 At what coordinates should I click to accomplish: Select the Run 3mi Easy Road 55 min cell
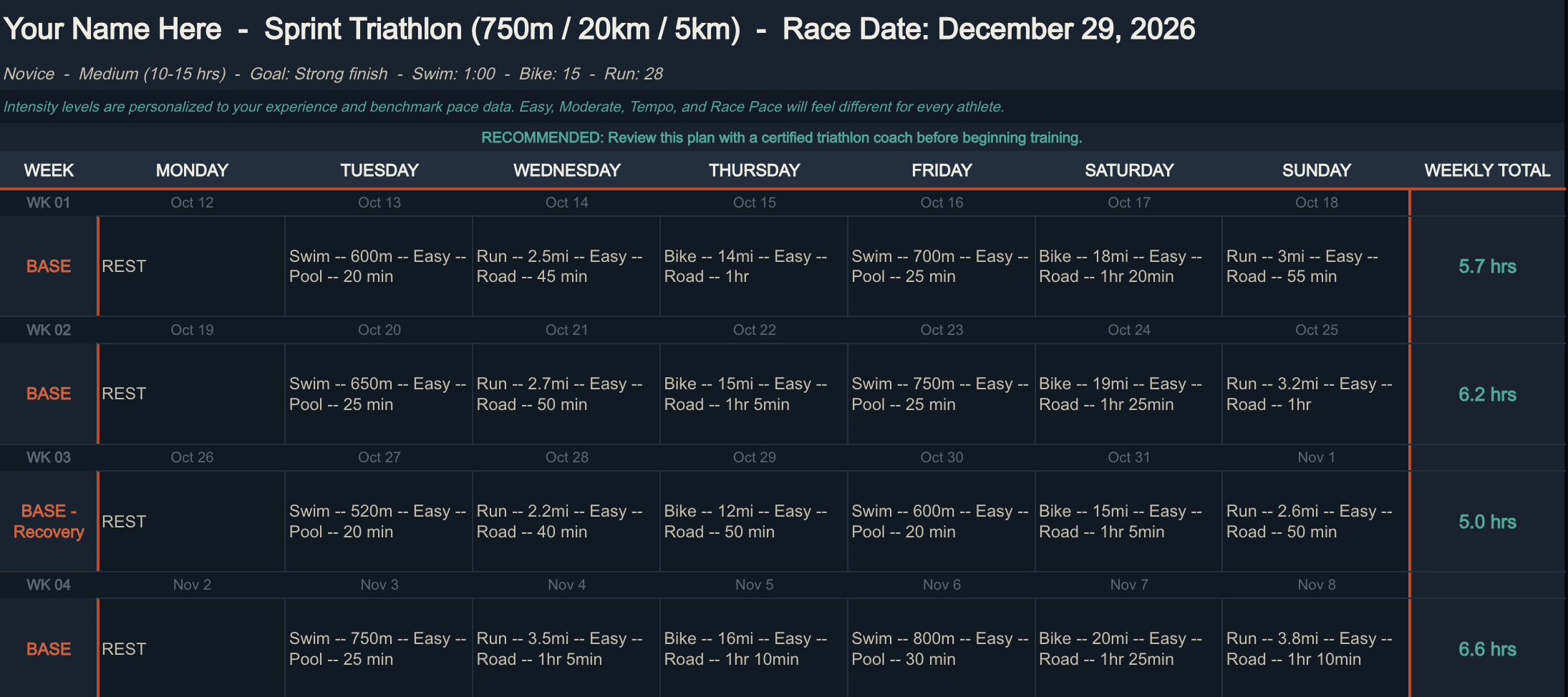(x=1315, y=266)
